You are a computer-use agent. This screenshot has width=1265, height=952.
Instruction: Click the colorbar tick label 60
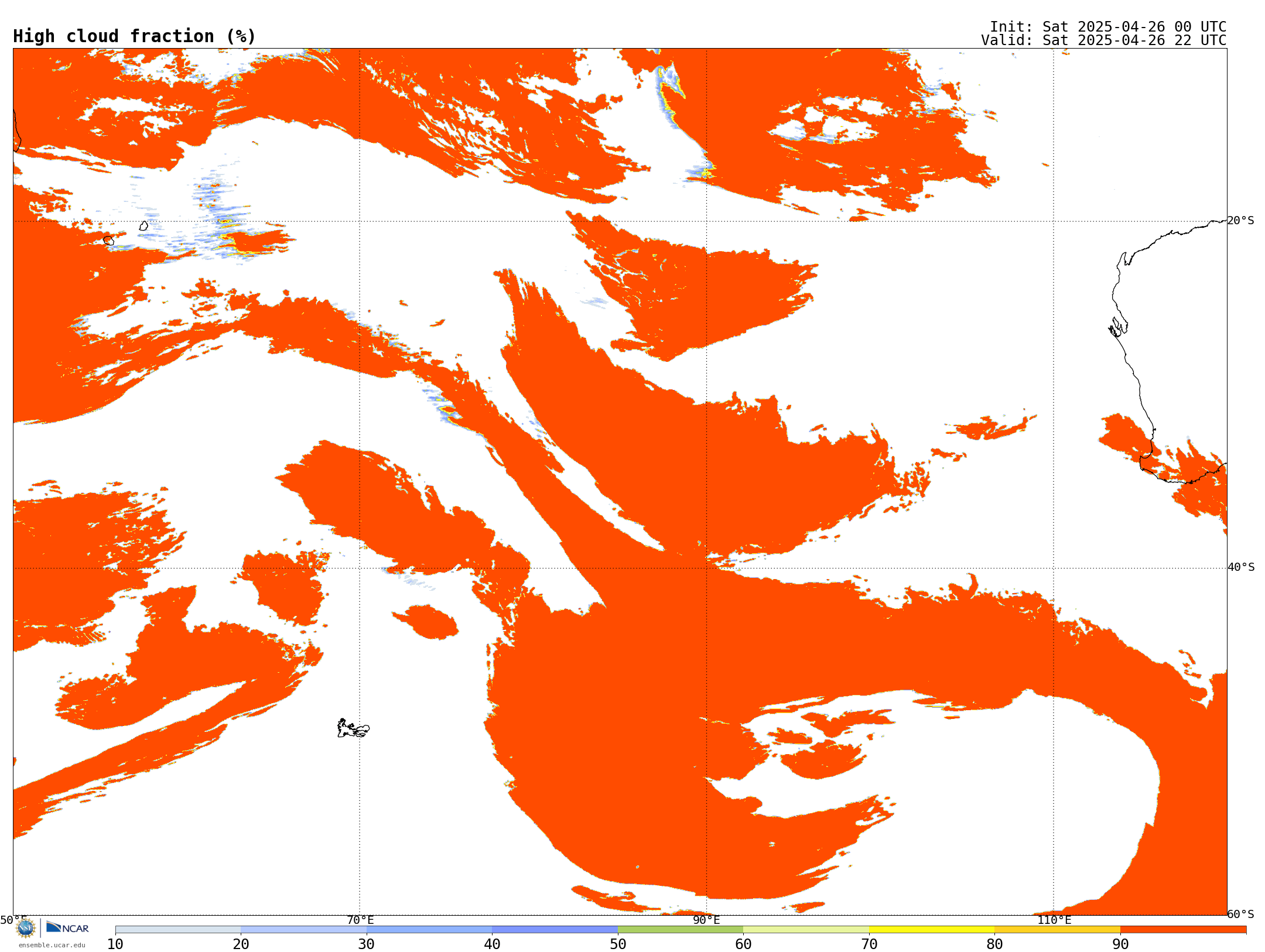point(743,944)
